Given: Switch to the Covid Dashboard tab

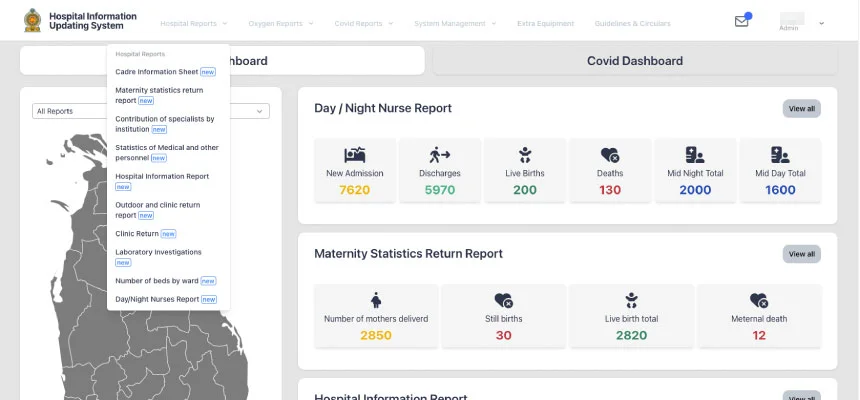Looking at the screenshot, I should [634, 61].
